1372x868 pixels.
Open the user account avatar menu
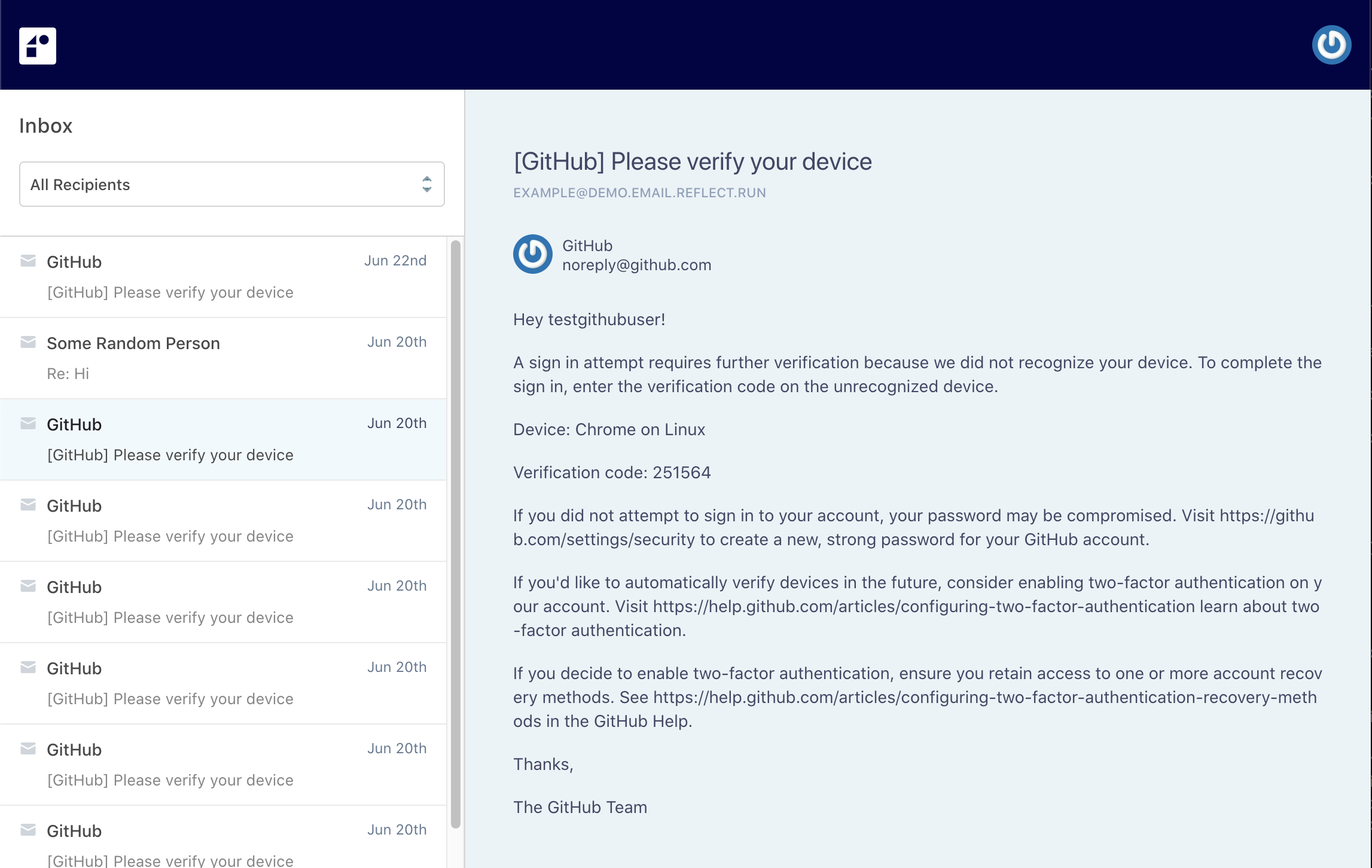(1331, 45)
